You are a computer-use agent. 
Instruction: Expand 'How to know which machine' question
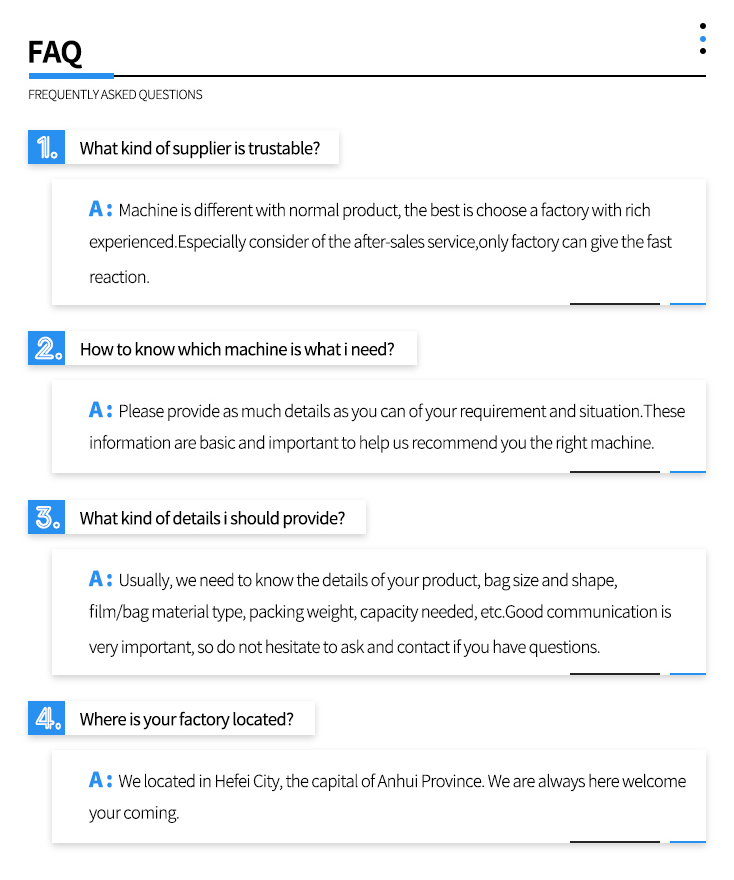237,349
